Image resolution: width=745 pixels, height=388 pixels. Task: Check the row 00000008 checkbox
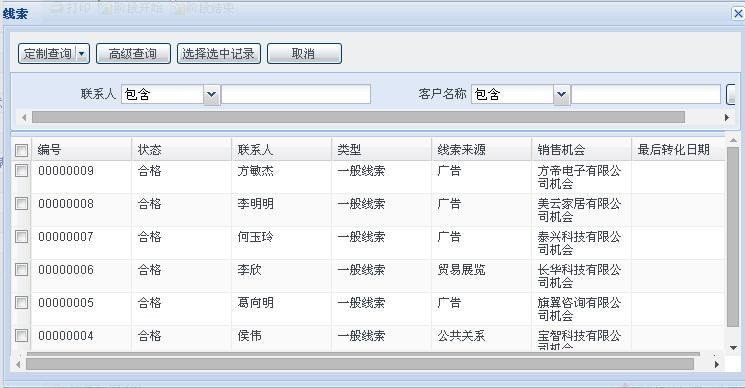pos(21,204)
